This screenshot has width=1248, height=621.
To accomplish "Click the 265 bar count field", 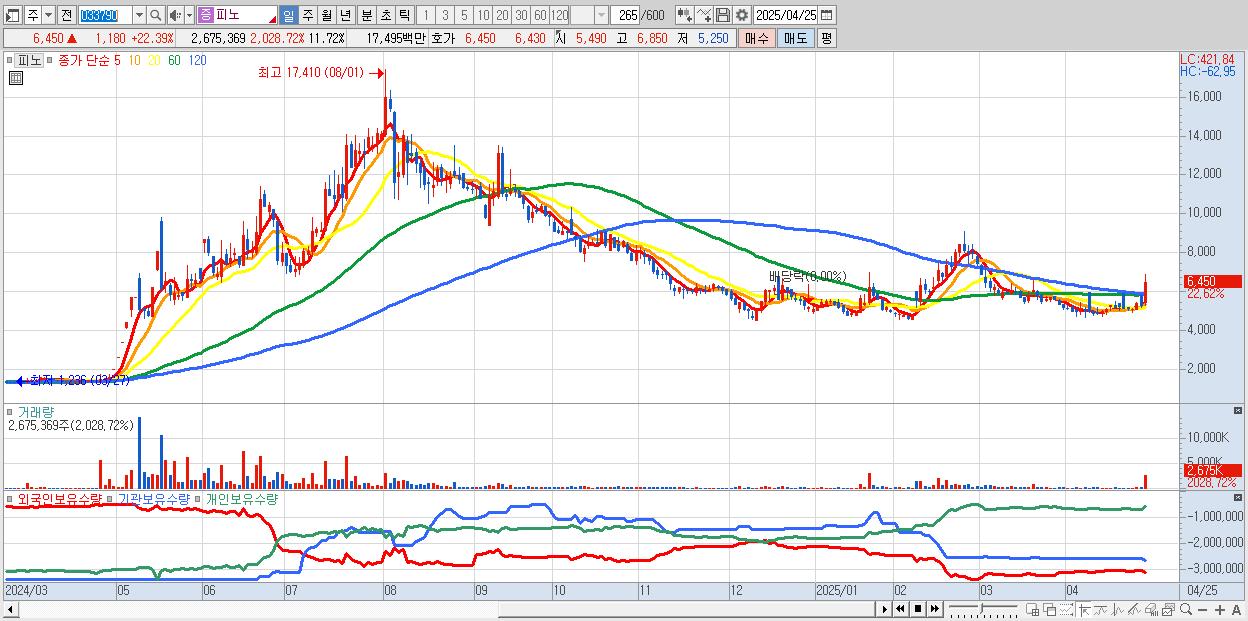I will tap(624, 15).
